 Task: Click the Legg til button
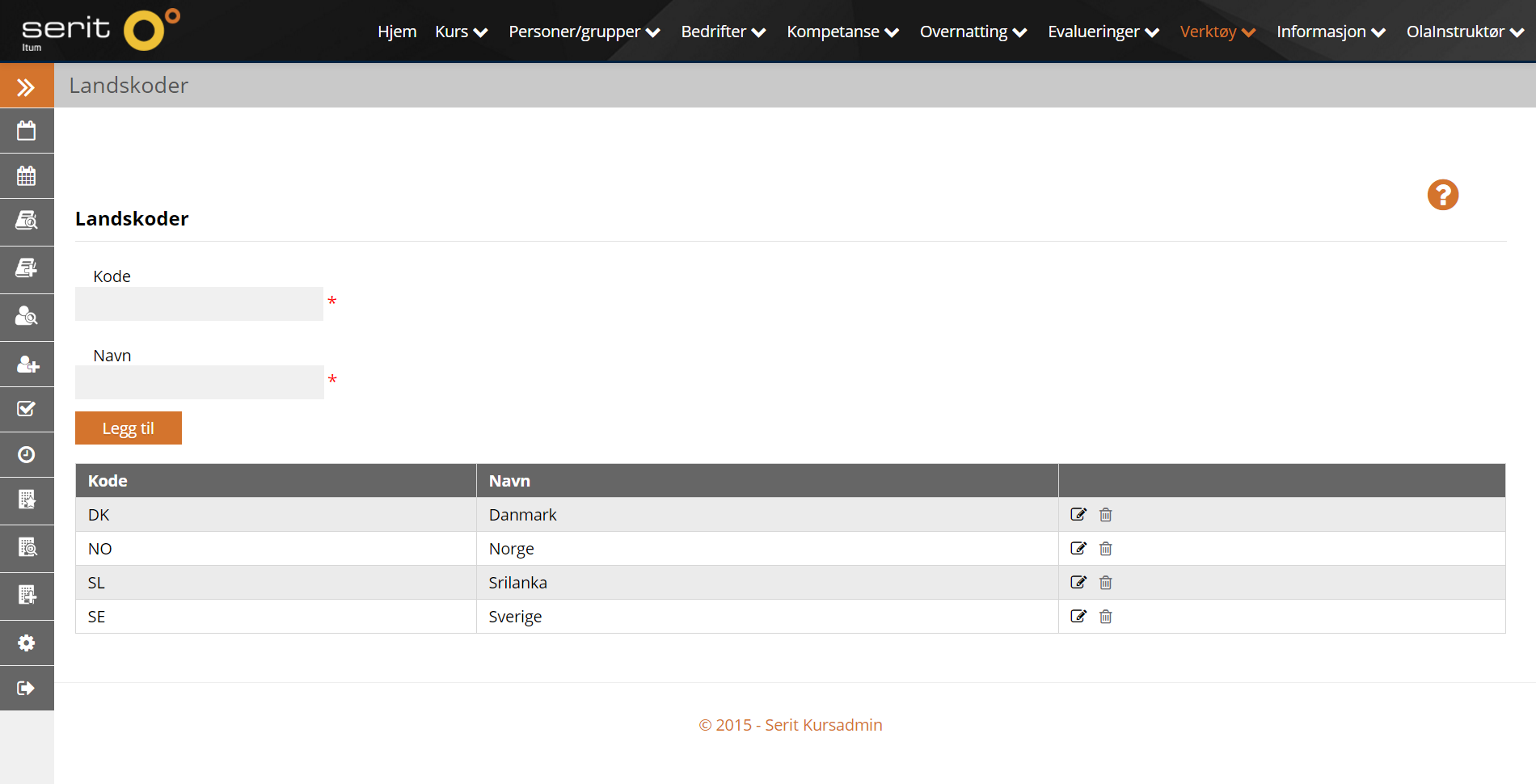129,428
